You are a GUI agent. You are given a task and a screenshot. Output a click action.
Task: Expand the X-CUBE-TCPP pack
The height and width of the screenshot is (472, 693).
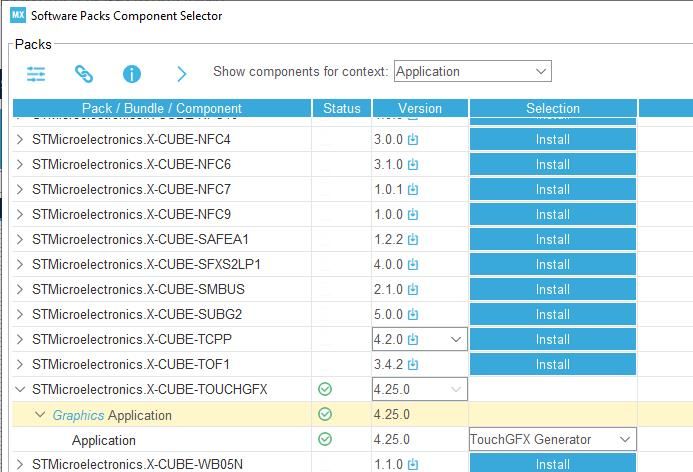19,339
